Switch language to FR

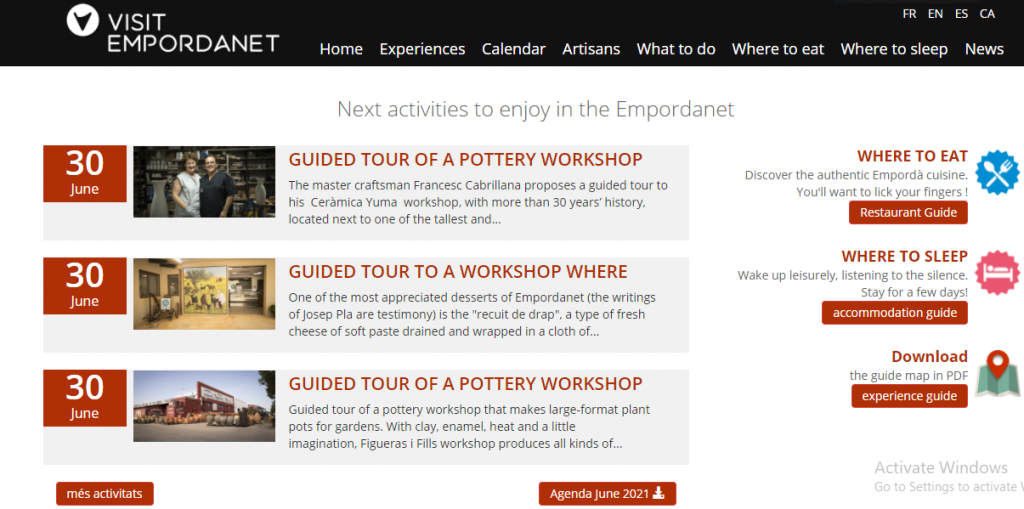point(909,14)
